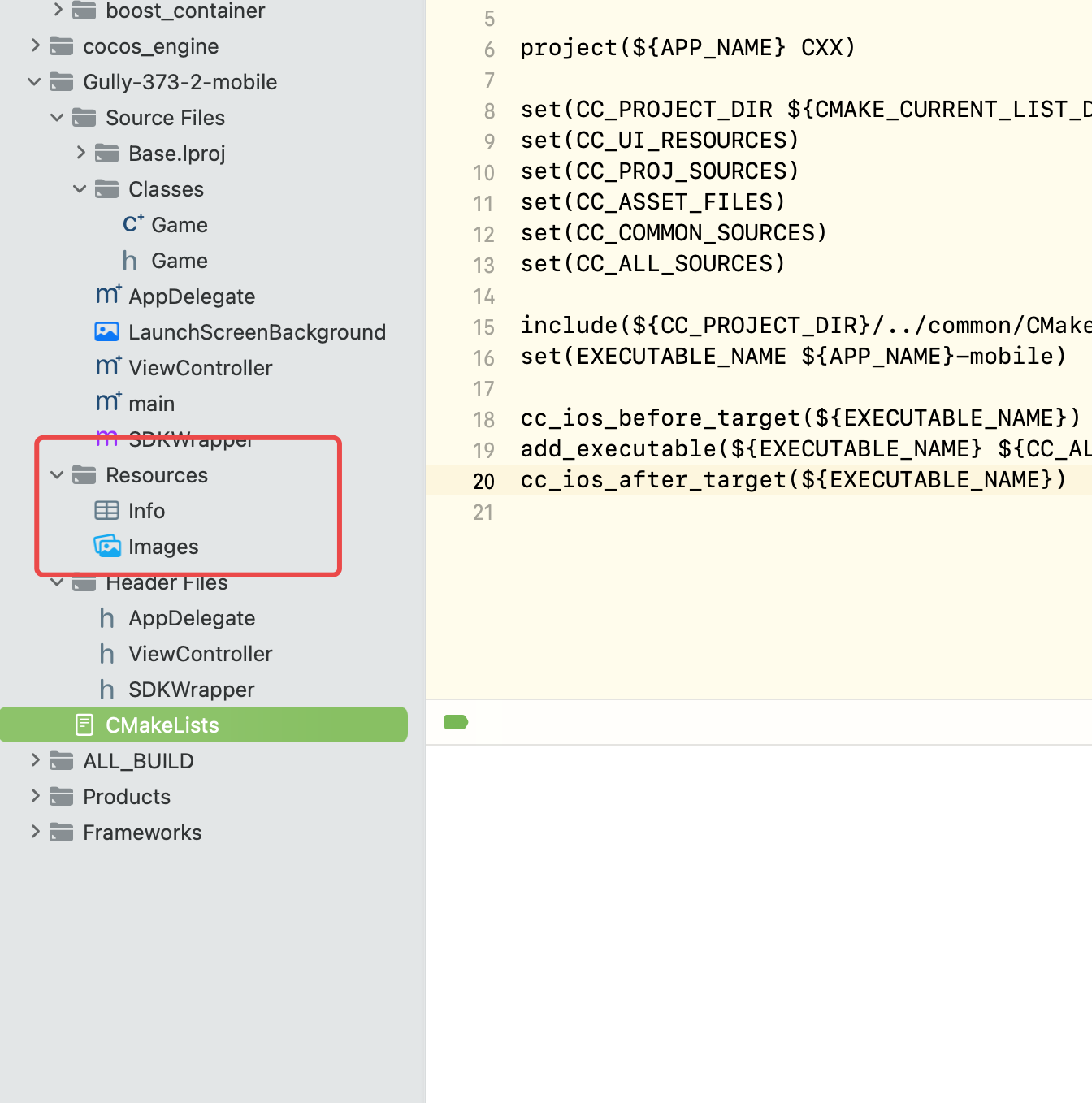Click the Game header file icon
1092x1103 pixels.
tap(130, 261)
